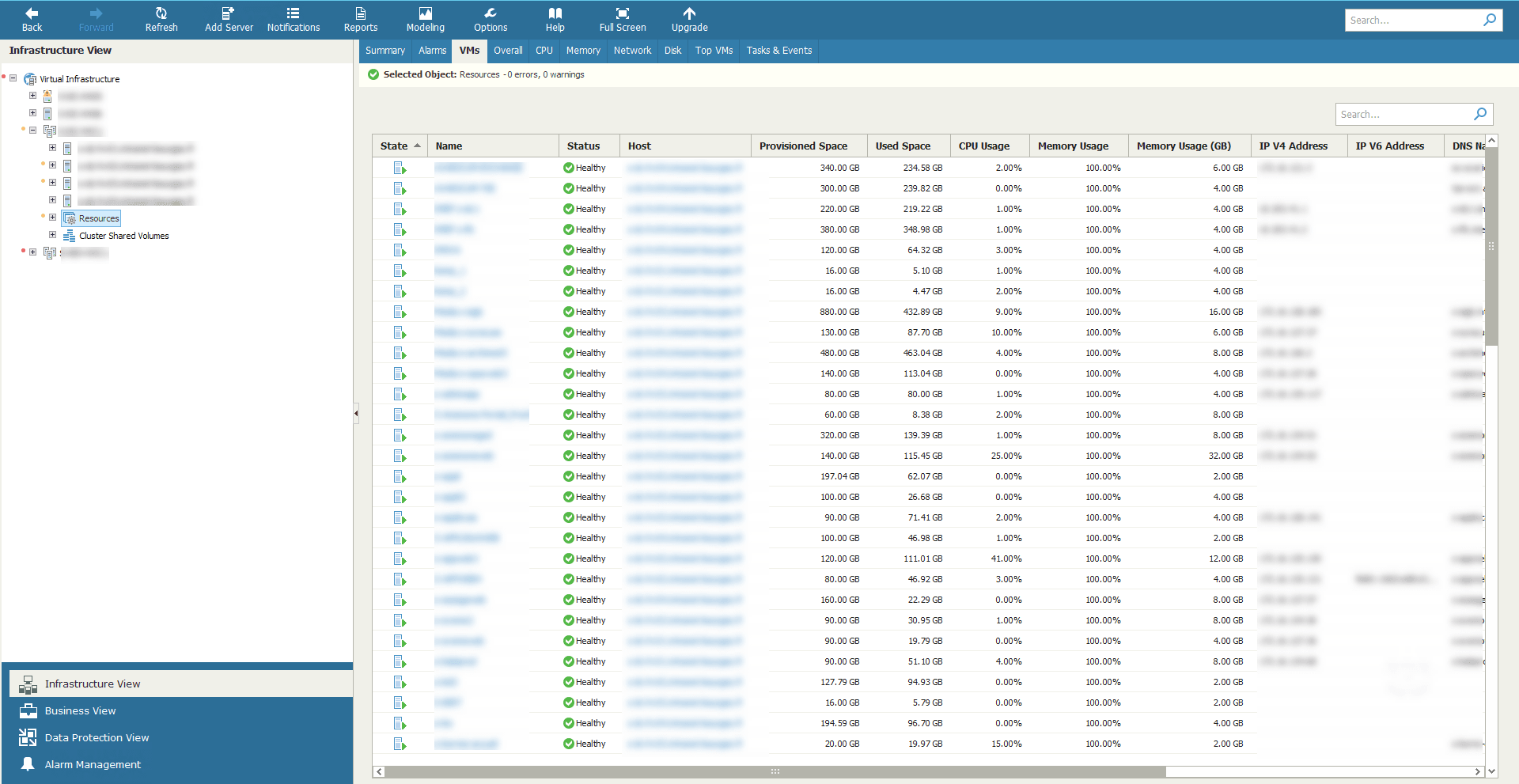Refresh the infrastructure data
1519x784 pixels.
pos(161,20)
